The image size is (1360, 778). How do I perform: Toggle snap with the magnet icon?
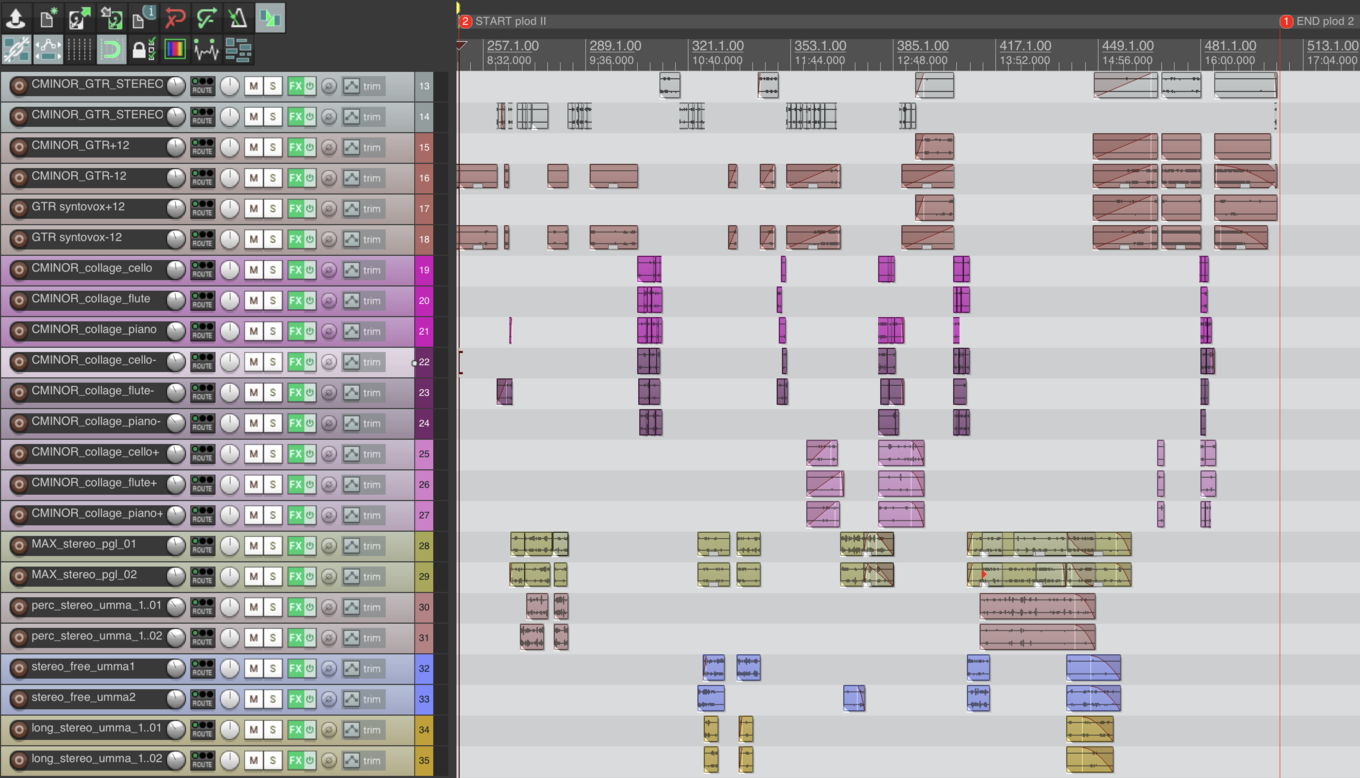(x=112, y=49)
